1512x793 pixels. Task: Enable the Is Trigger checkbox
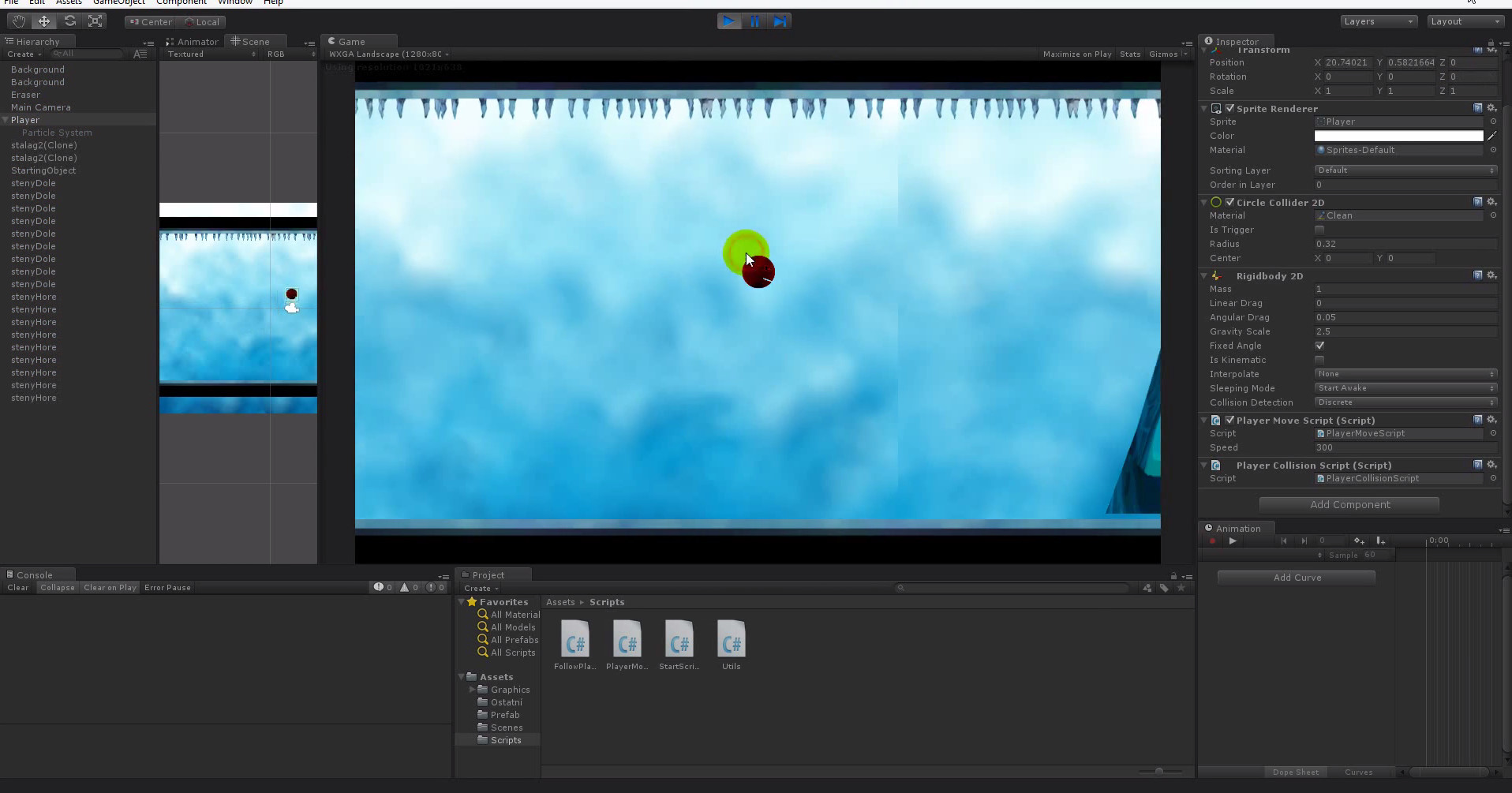(x=1319, y=230)
